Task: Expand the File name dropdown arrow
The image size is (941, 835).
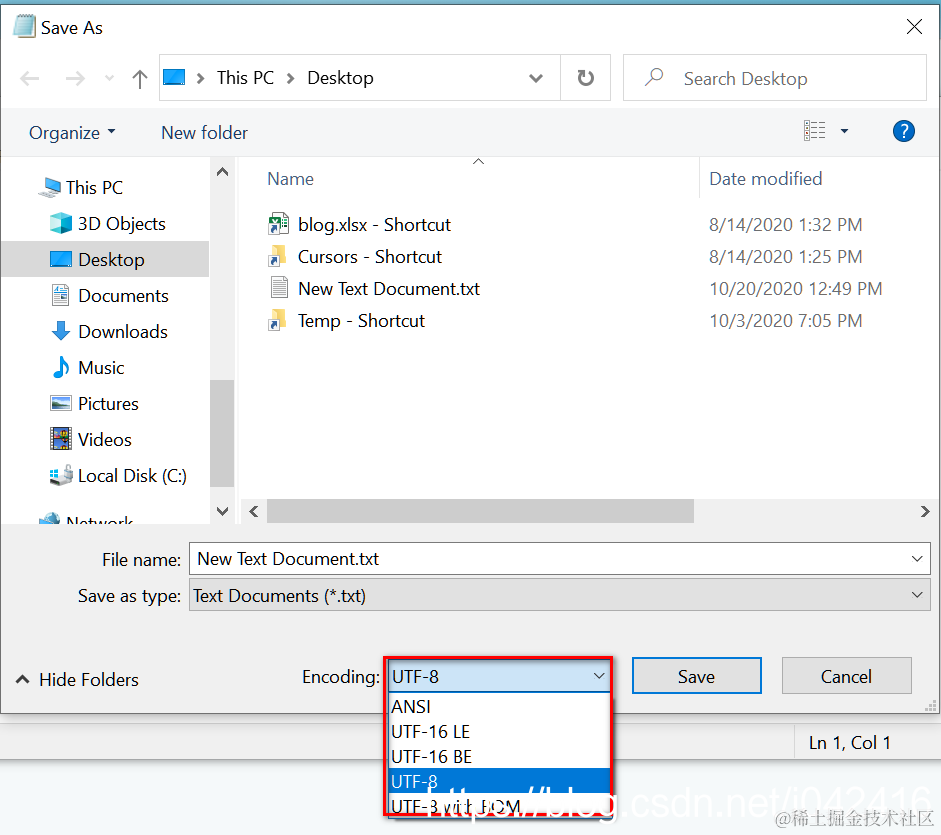Action: coord(917,559)
